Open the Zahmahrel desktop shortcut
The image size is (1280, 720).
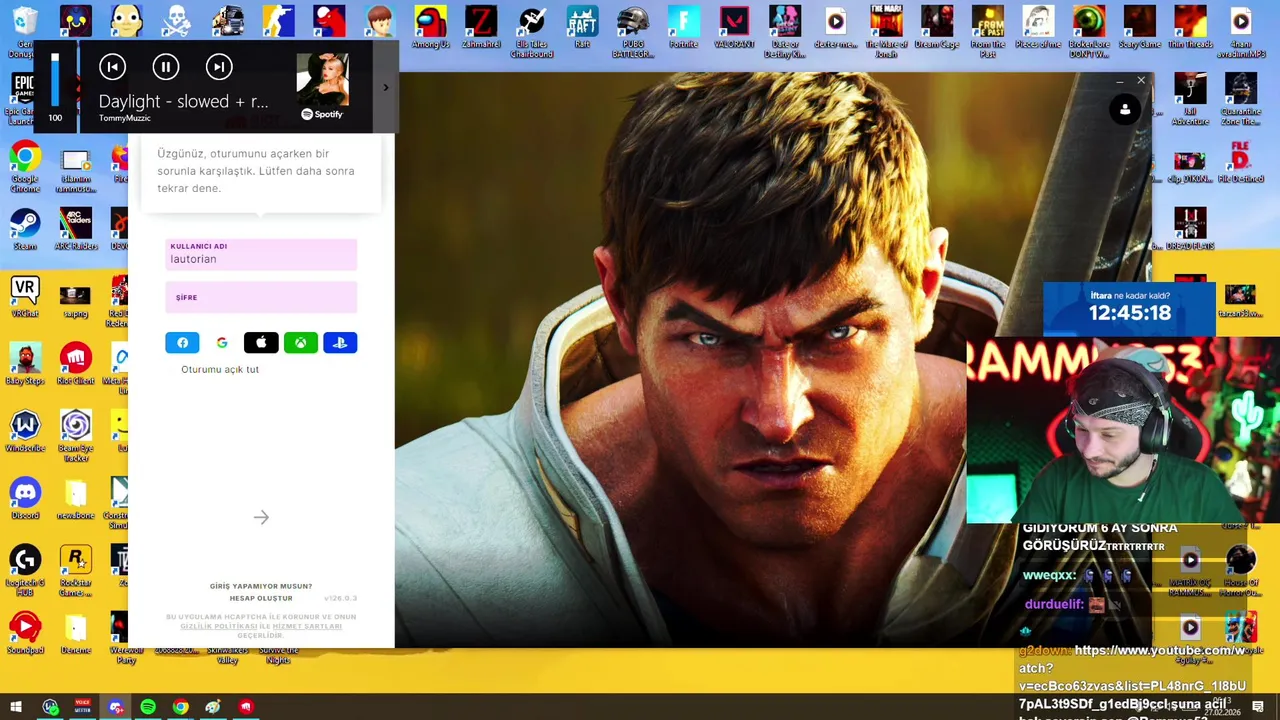[481, 27]
